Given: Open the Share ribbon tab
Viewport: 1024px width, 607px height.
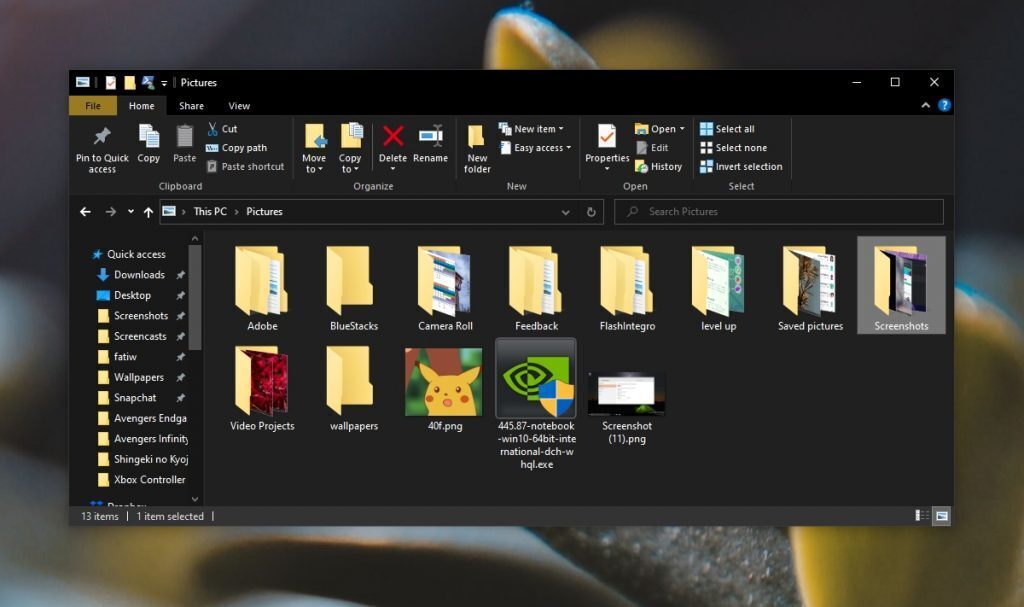Looking at the screenshot, I should pyautogui.click(x=190, y=105).
